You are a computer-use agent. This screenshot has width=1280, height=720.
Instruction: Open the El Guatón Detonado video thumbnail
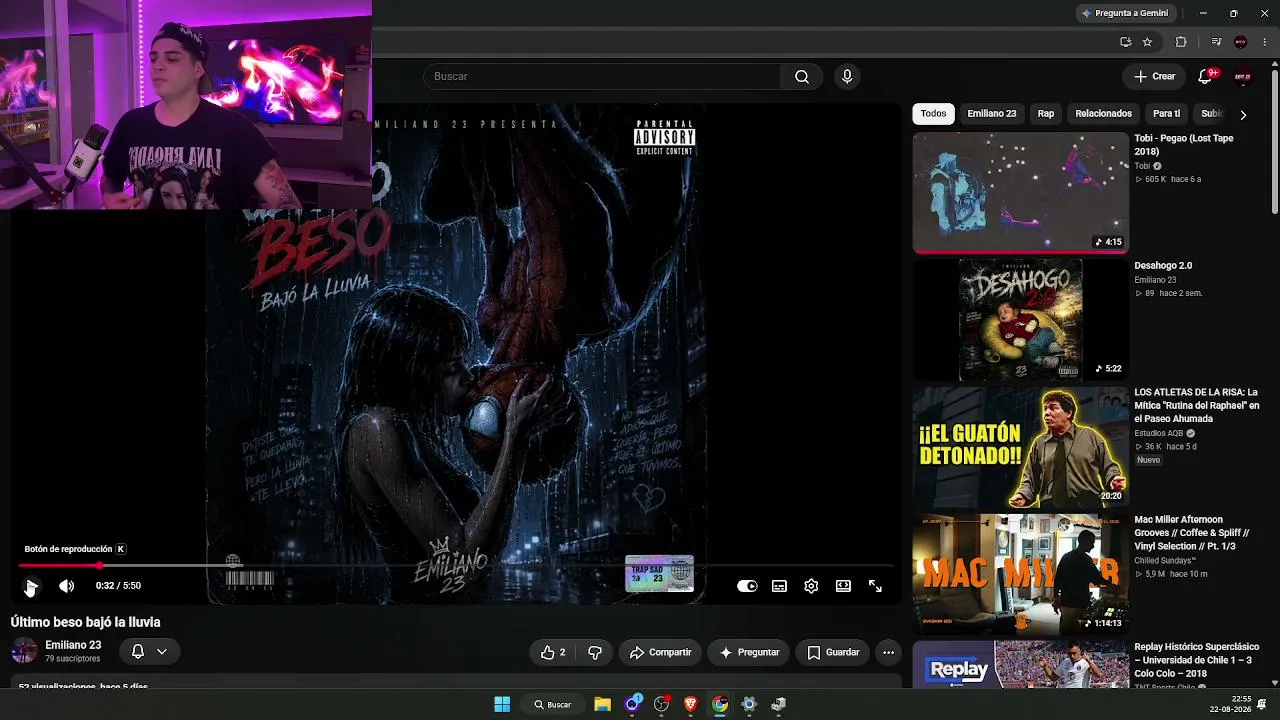coord(1020,447)
